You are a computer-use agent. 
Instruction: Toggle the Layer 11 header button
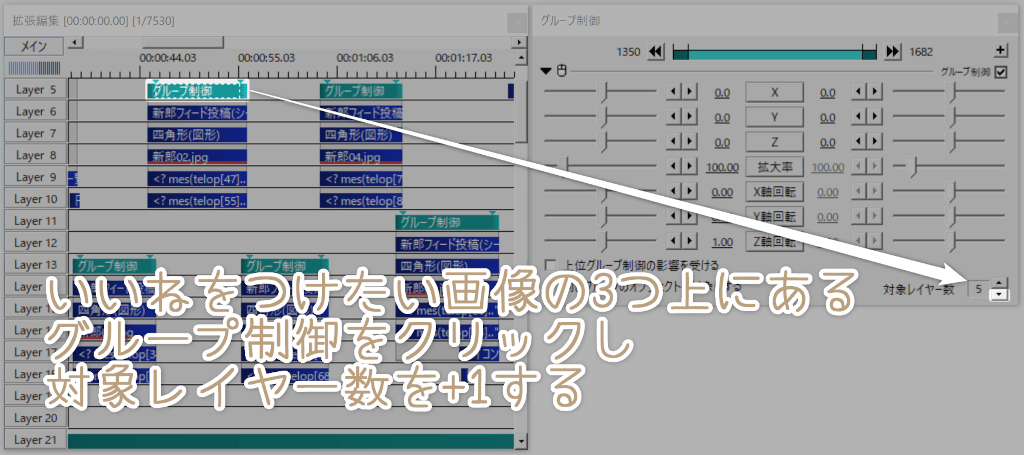[35, 221]
